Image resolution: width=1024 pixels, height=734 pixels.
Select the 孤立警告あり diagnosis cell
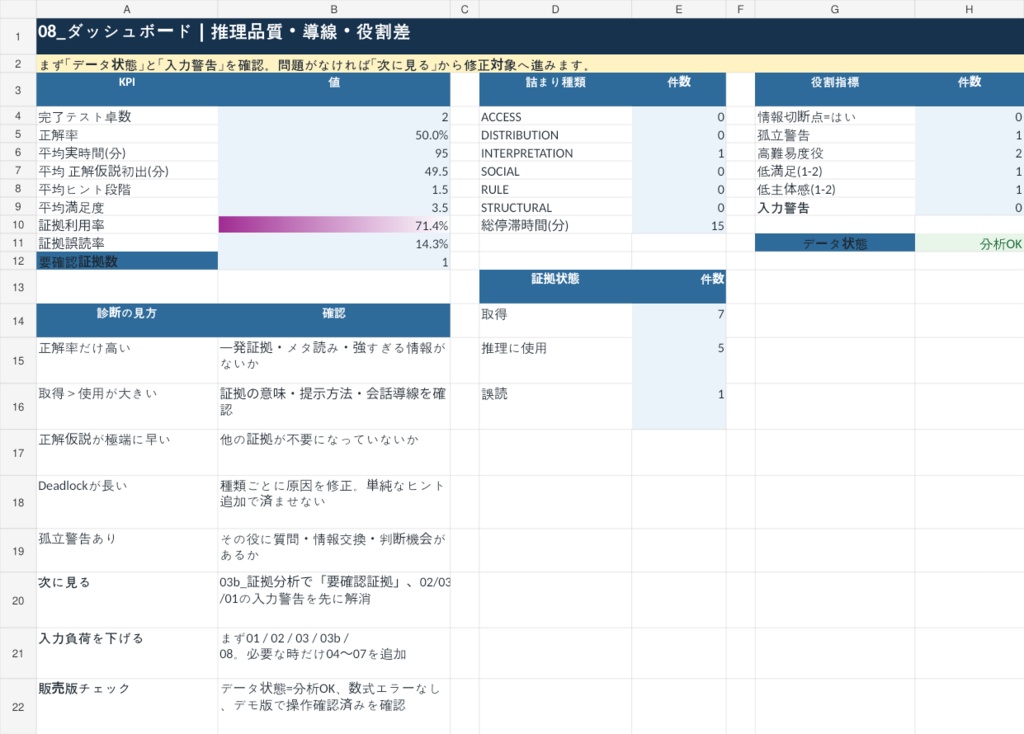pyautogui.click(x=127, y=550)
